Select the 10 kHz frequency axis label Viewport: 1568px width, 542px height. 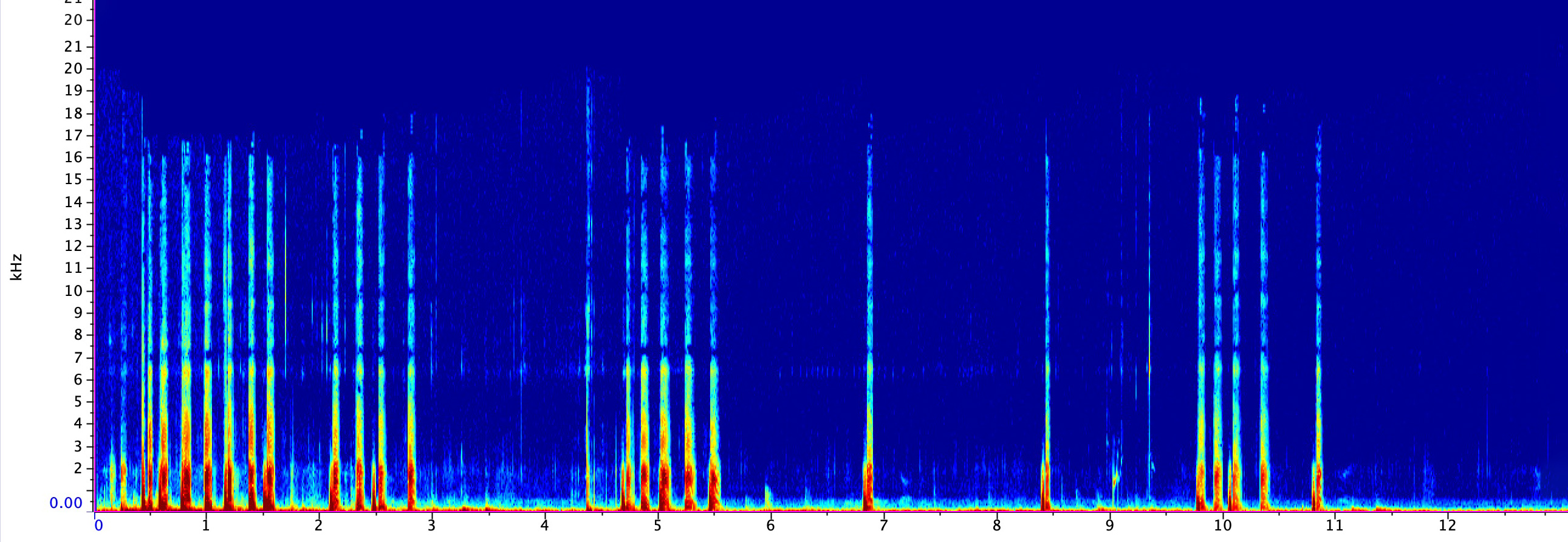click(x=73, y=290)
